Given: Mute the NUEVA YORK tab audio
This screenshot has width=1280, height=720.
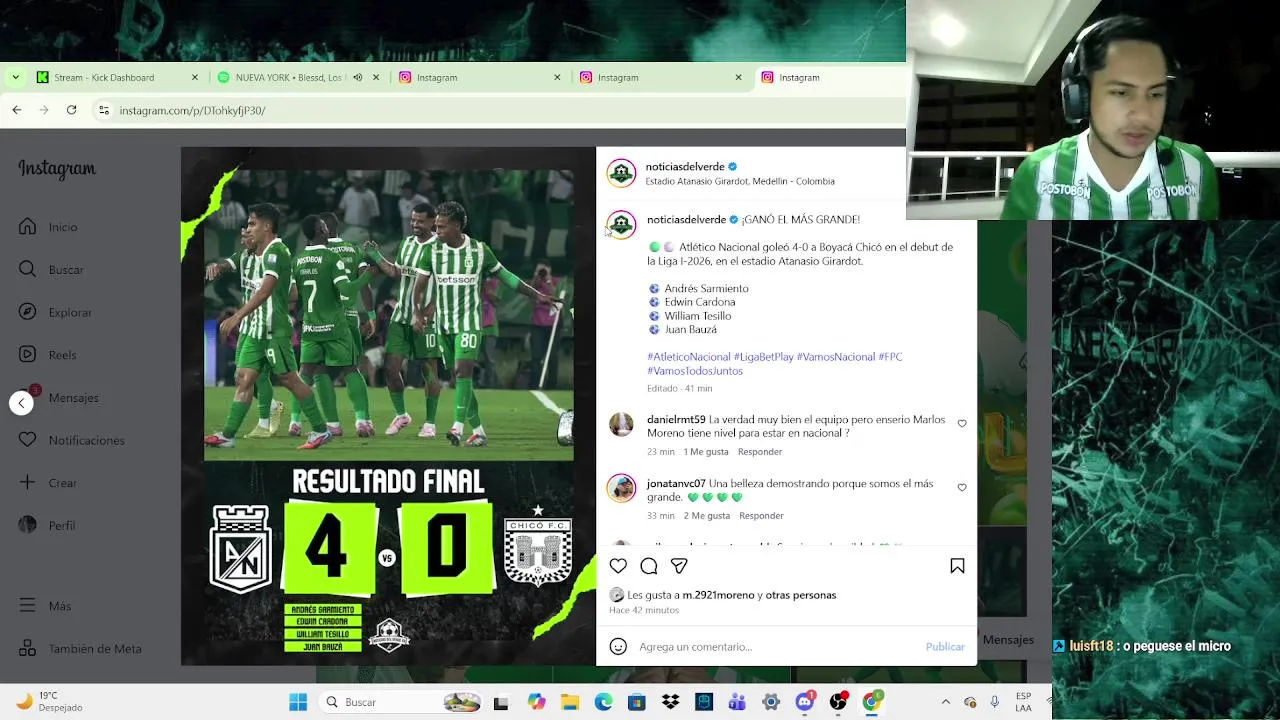Looking at the screenshot, I should pos(357,77).
